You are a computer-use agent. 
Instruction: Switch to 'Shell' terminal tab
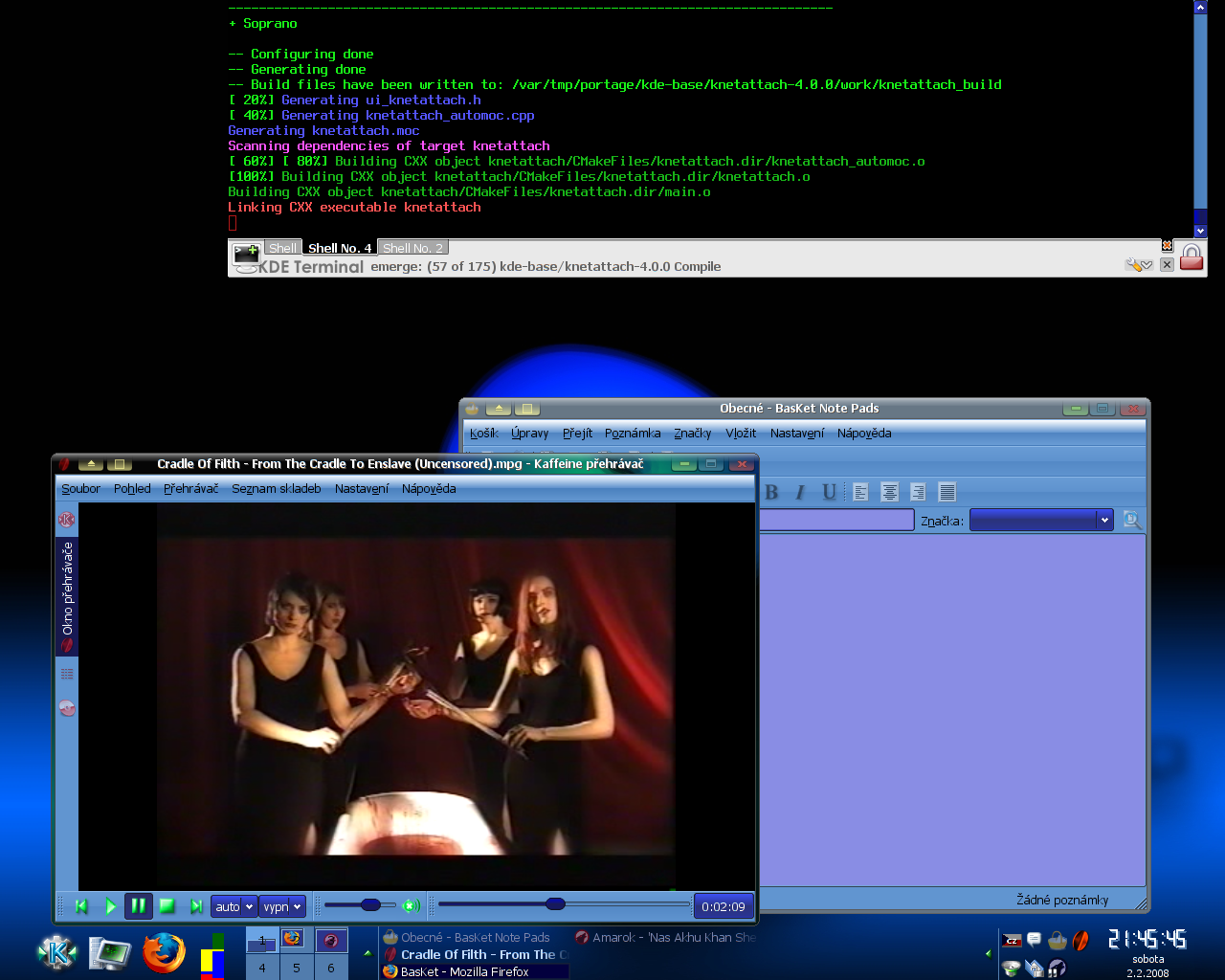(282, 248)
